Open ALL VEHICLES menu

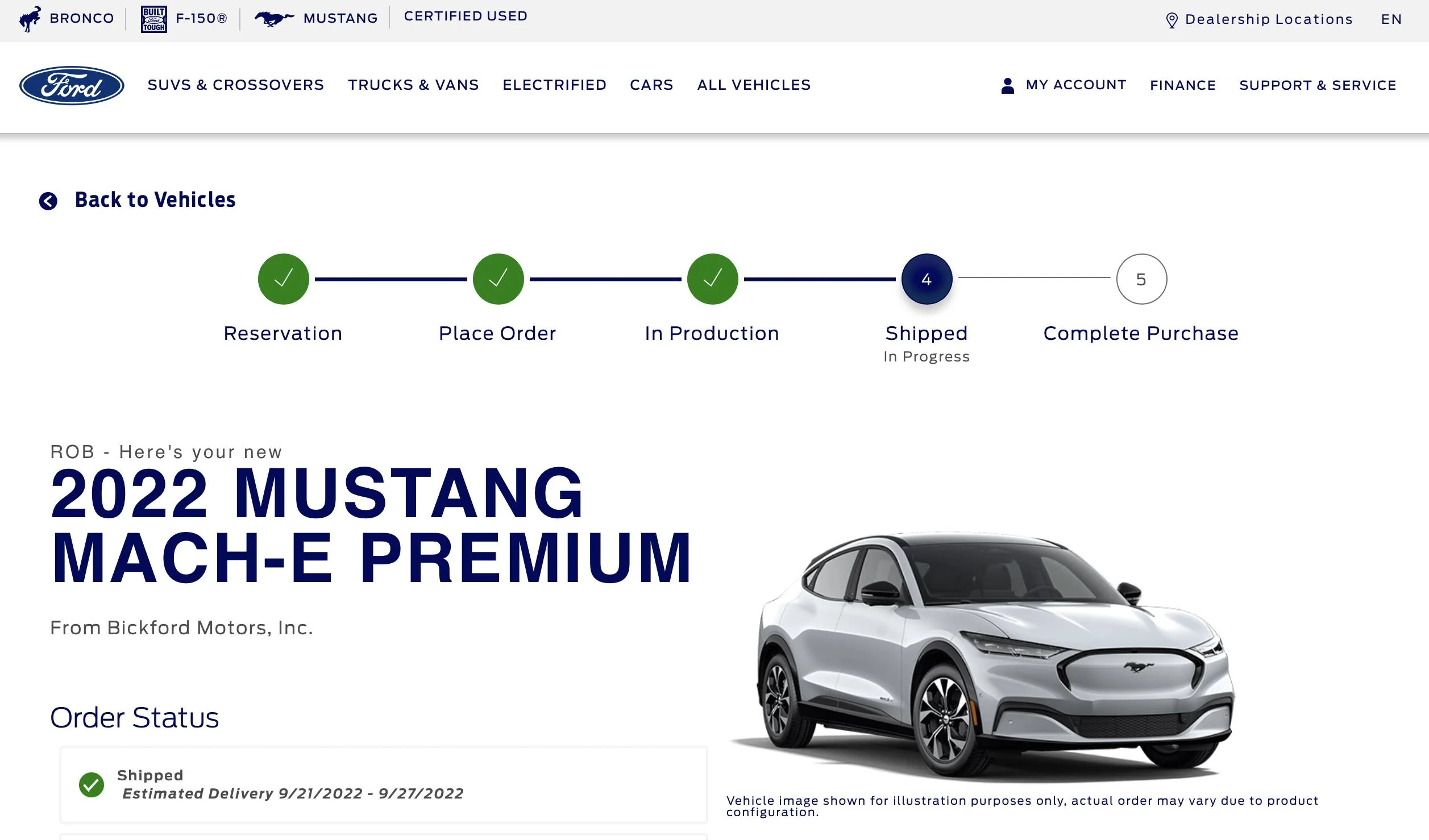coord(754,85)
